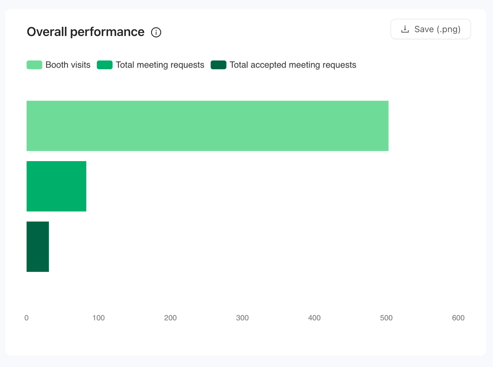Toggle Total meeting requests legend swatch

(x=105, y=65)
